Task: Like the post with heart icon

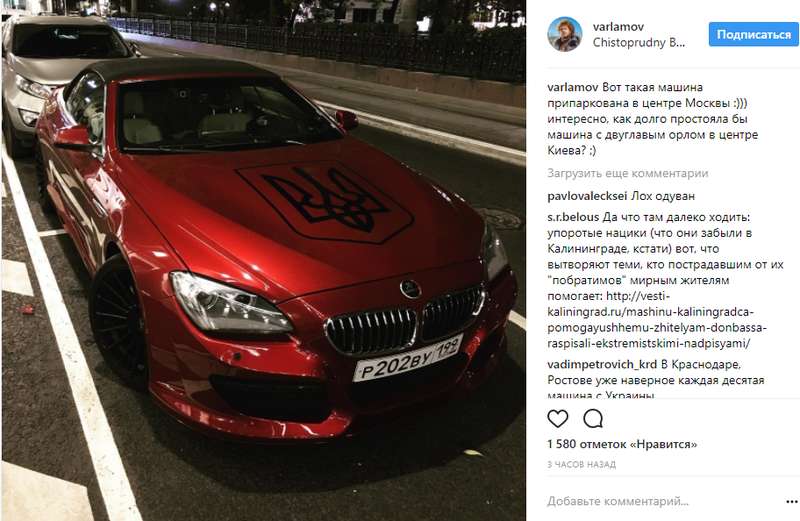Action: pyautogui.click(x=557, y=419)
